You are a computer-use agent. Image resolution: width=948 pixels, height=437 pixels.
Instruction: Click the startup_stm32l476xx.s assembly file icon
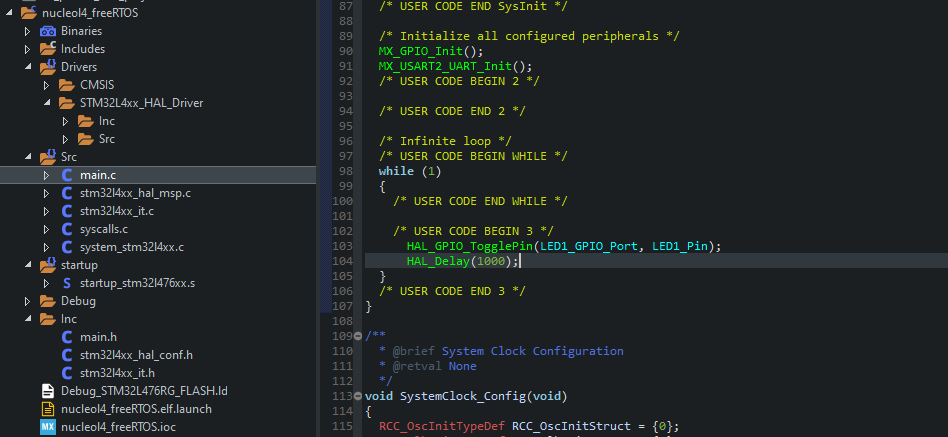67,283
